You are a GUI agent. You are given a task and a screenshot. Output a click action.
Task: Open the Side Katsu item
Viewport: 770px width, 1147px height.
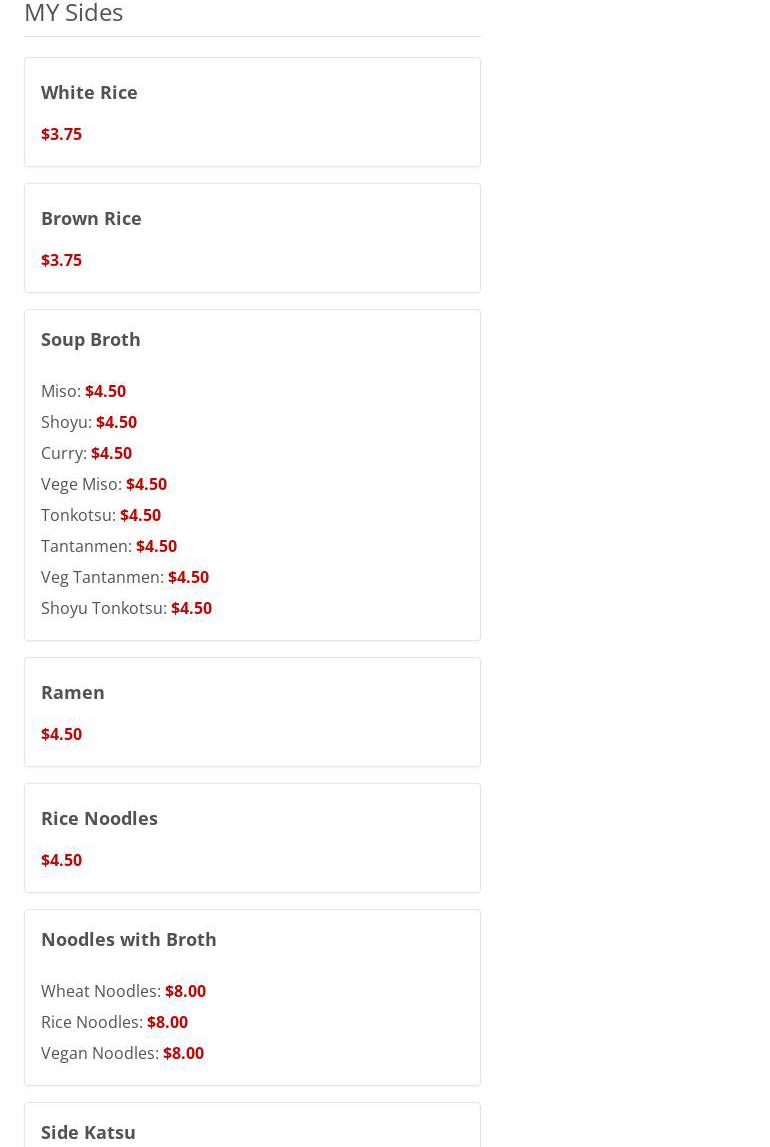click(88, 1132)
